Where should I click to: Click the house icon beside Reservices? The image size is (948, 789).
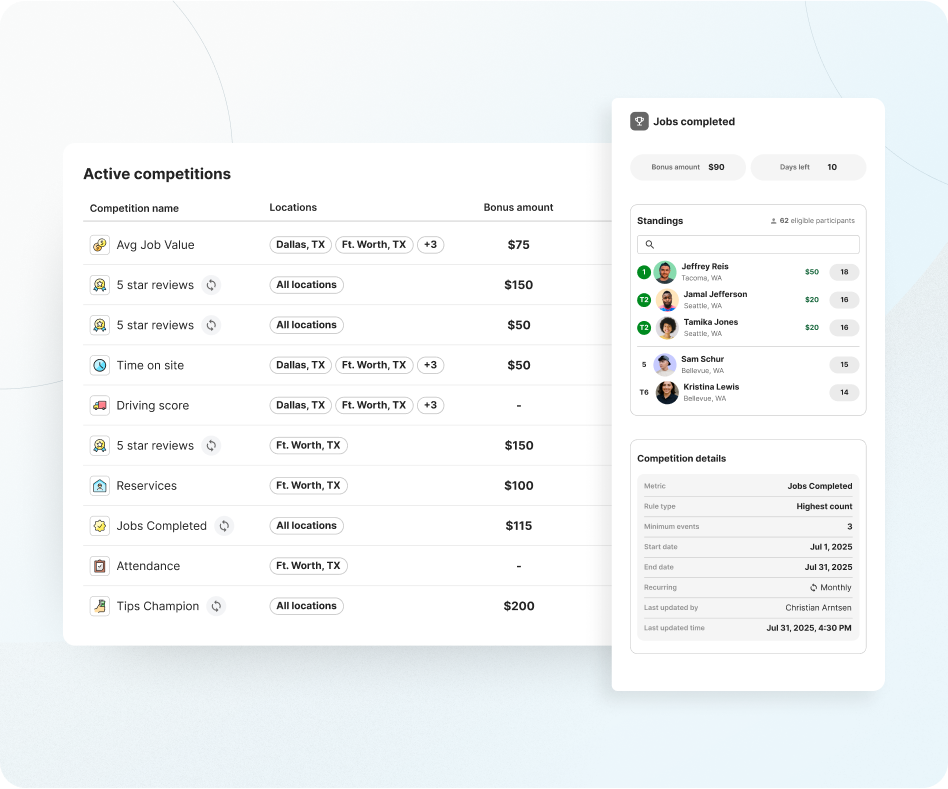(x=100, y=485)
